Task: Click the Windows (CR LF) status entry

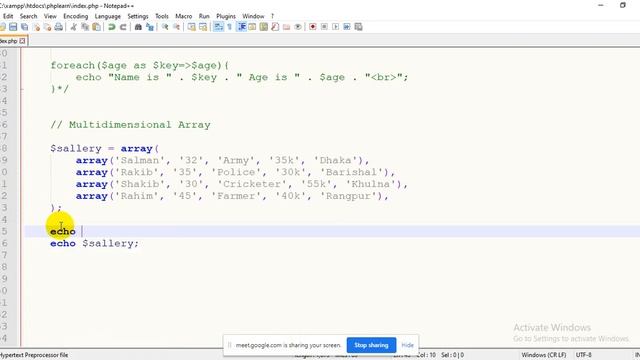Action: click(544, 355)
